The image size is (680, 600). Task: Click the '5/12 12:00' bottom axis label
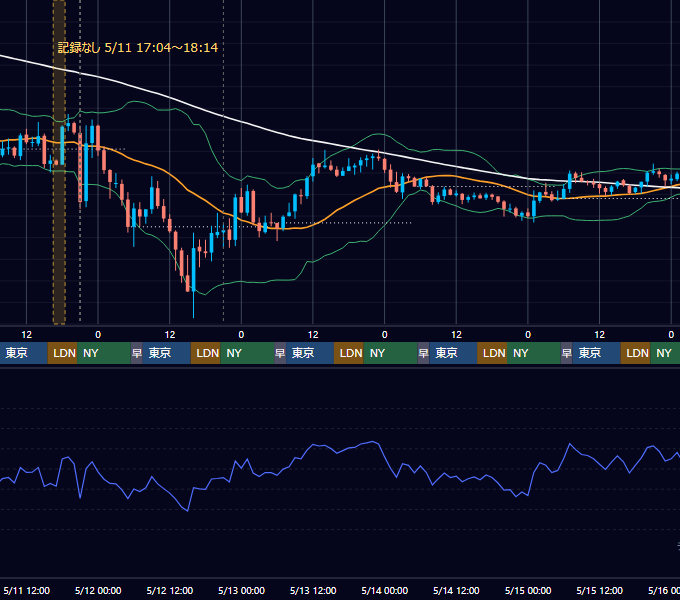[170, 590]
